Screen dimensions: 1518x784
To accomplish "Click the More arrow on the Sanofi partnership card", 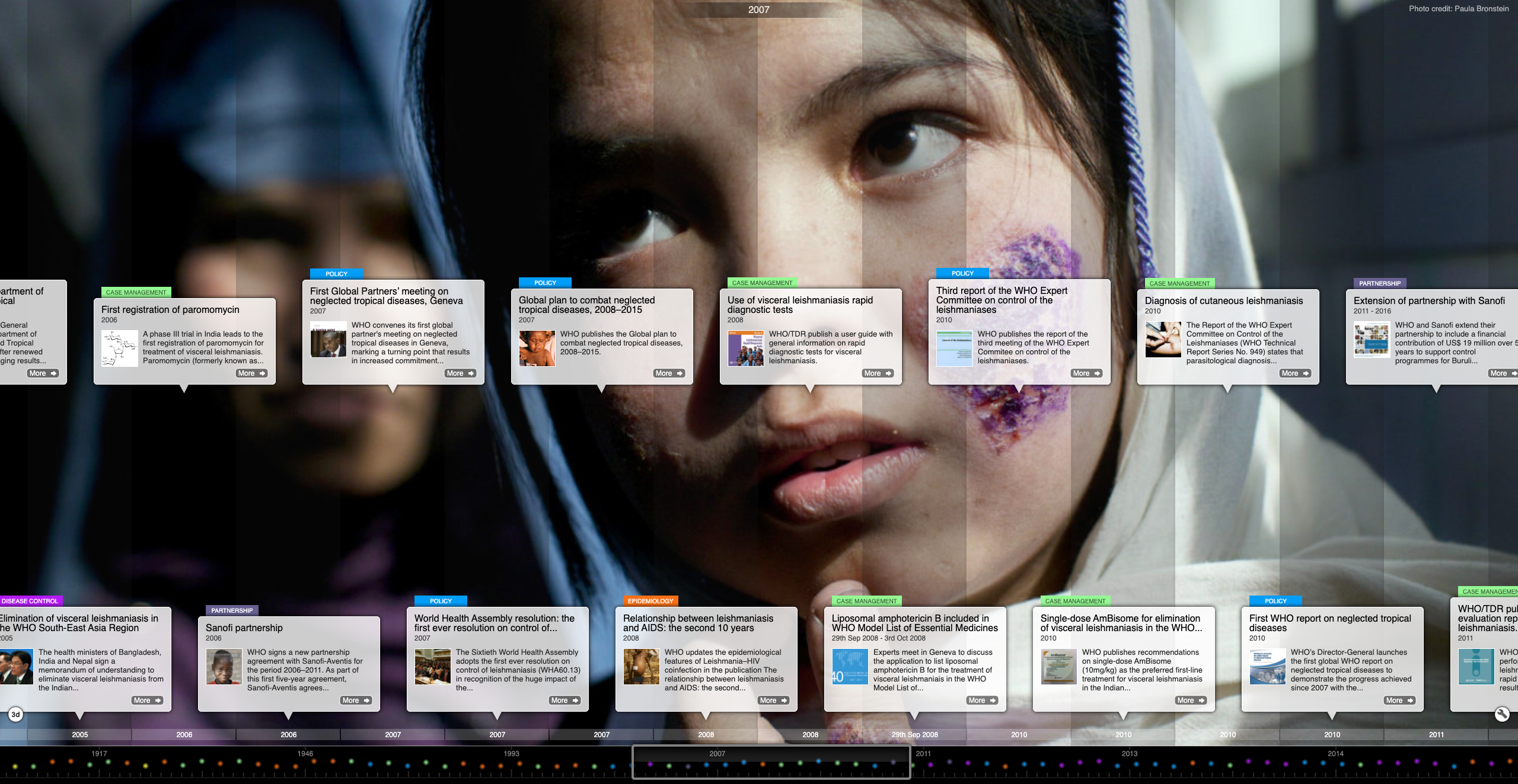I will coord(356,700).
